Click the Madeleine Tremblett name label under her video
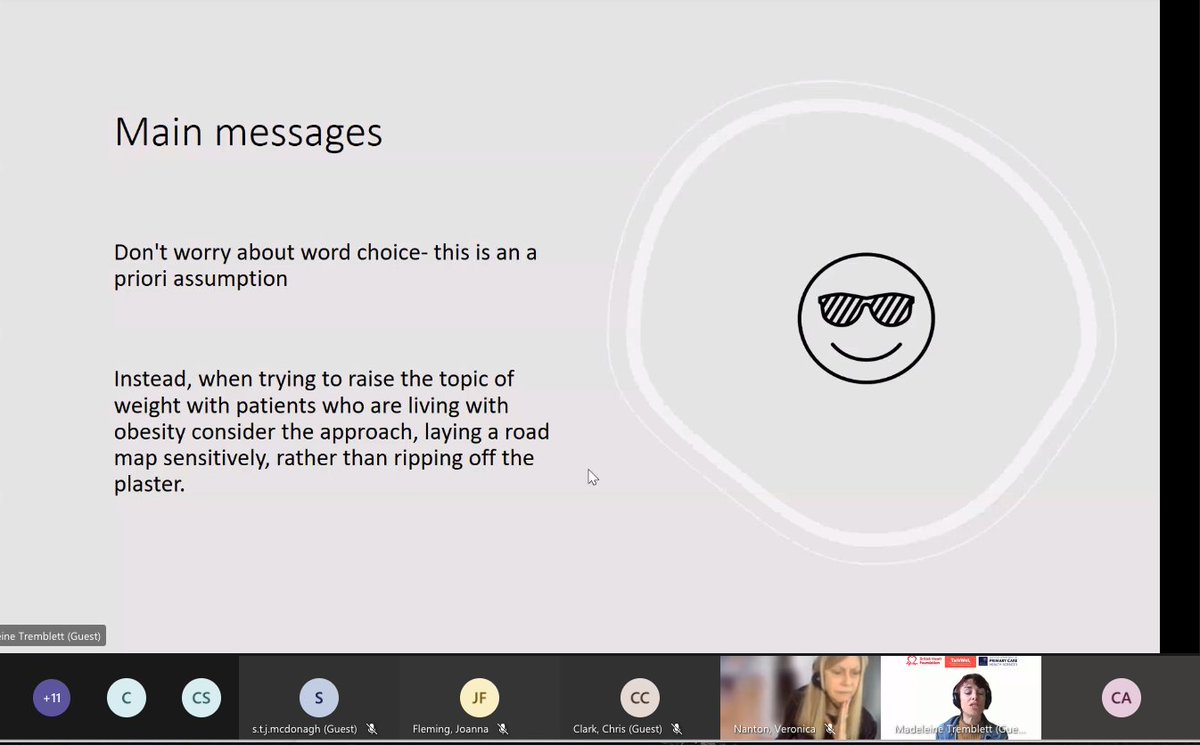Viewport: 1200px width, 745px height. [959, 730]
